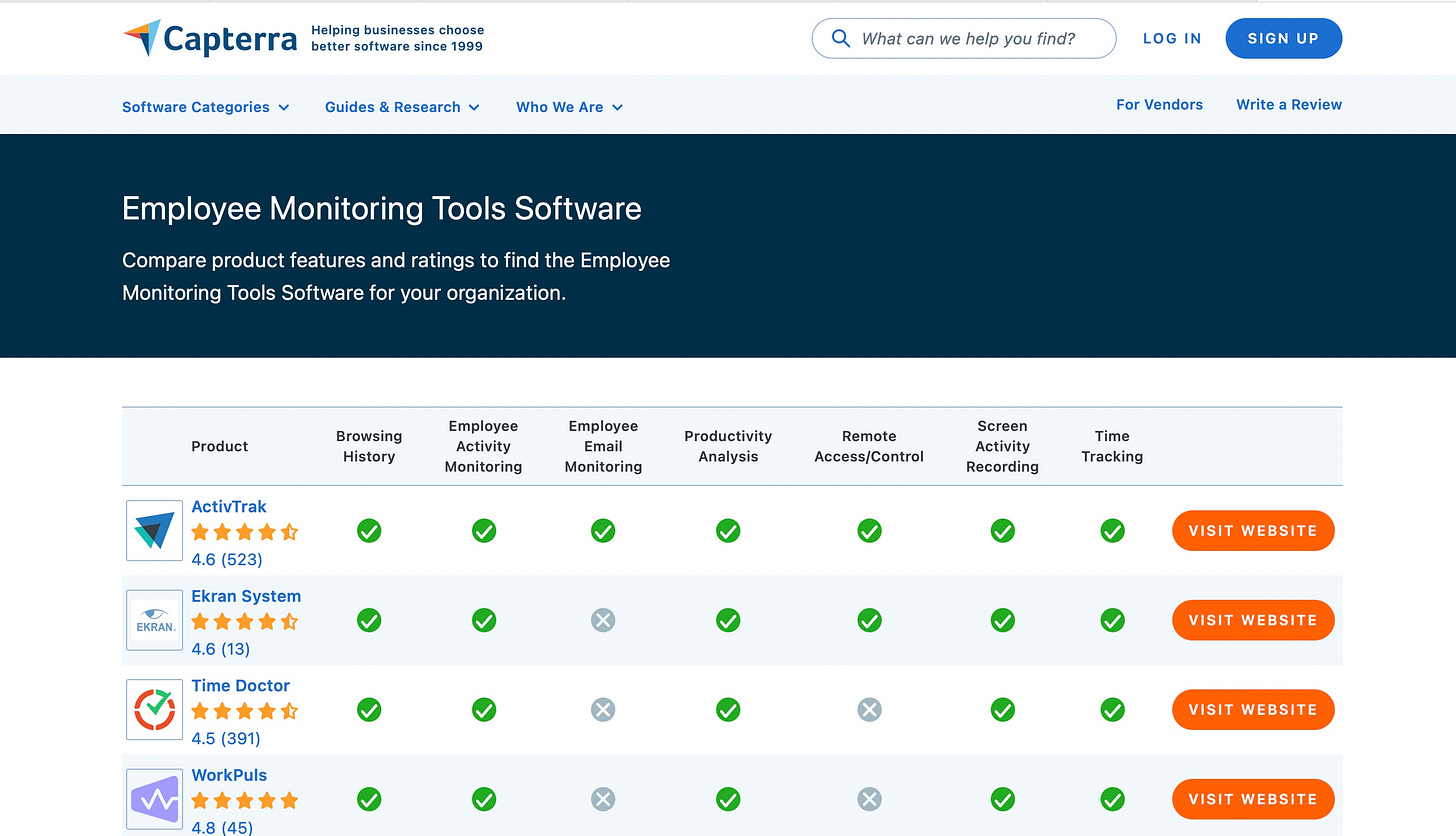
Task: Focus the 'What can we help you find?' field
Action: point(964,38)
